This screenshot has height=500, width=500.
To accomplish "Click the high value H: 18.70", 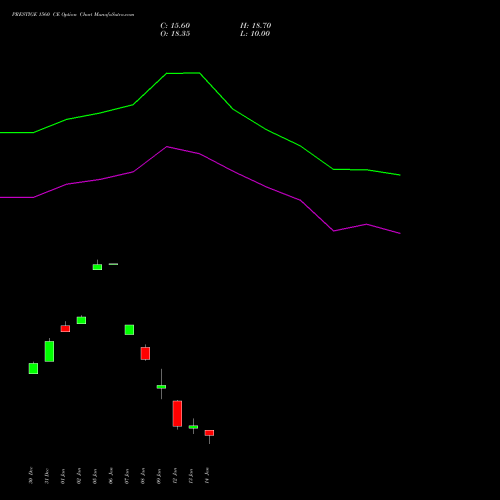I will point(255,26).
